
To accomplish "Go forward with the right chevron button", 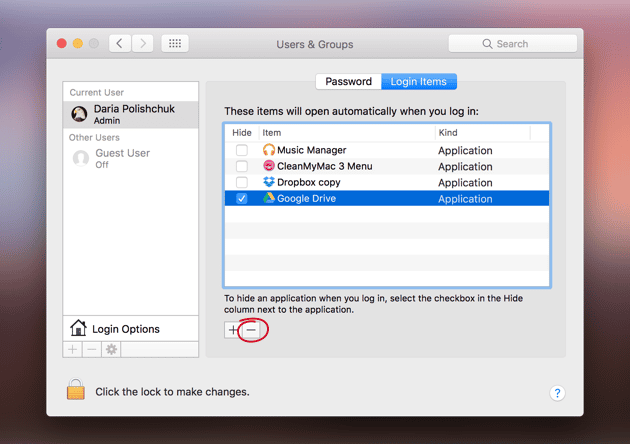I will pos(142,43).
